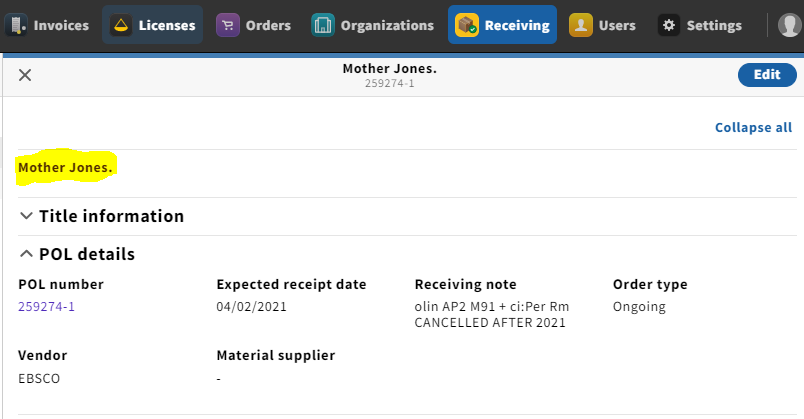Click the profile avatar icon
This screenshot has height=419, width=804.
click(x=790, y=25)
